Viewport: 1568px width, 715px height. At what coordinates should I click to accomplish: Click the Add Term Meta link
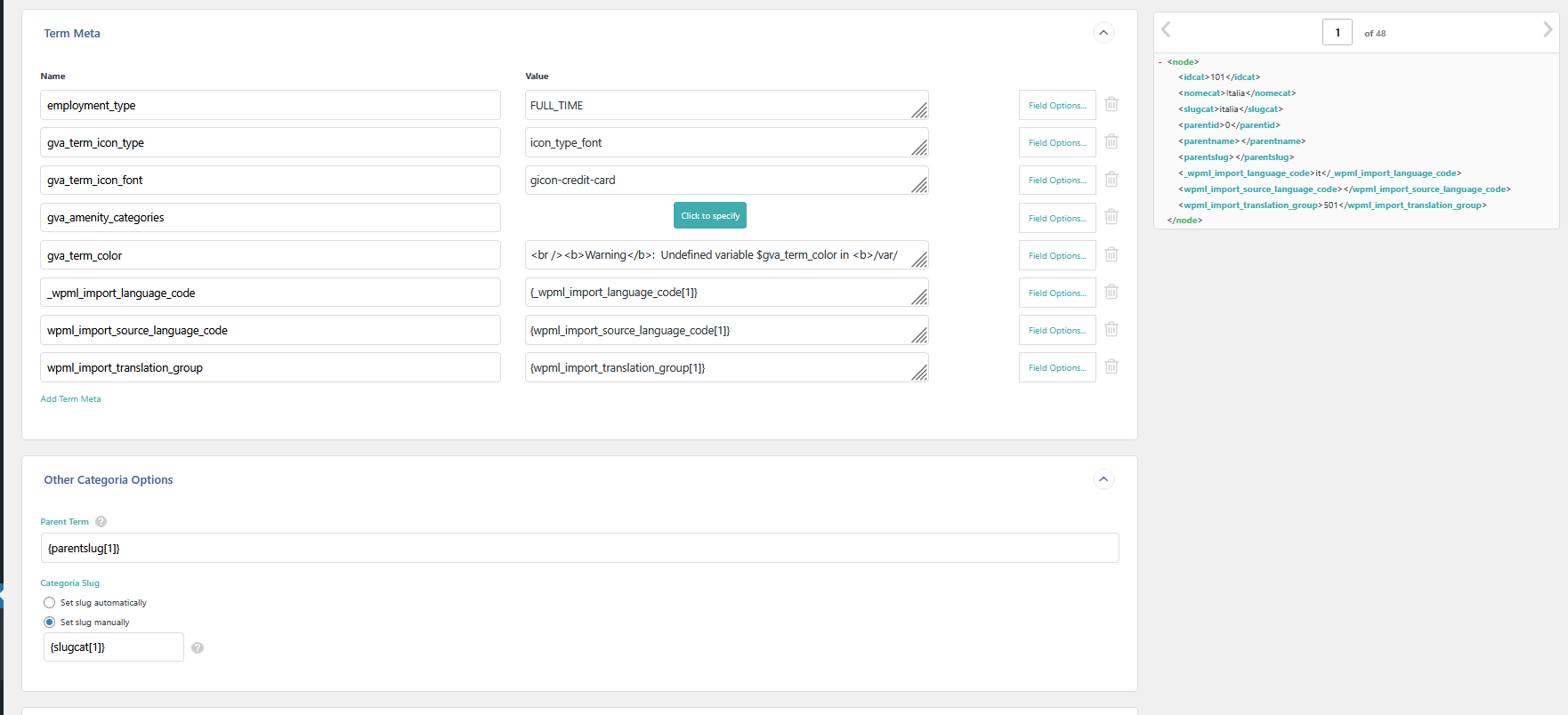point(70,399)
